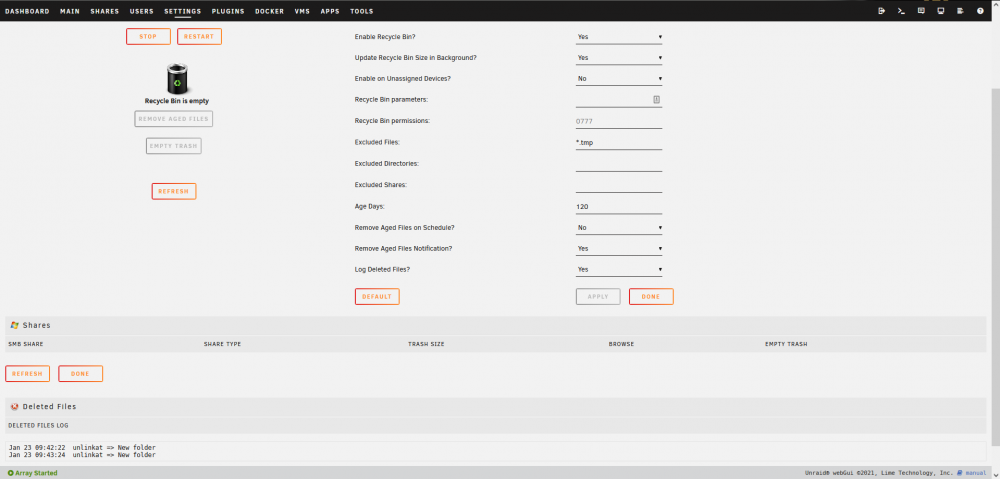The height and width of the screenshot is (479, 1000).
Task: Click the icon inside Recycle Bin parameters field
Action: pyautogui.click(x=656, y=99)
